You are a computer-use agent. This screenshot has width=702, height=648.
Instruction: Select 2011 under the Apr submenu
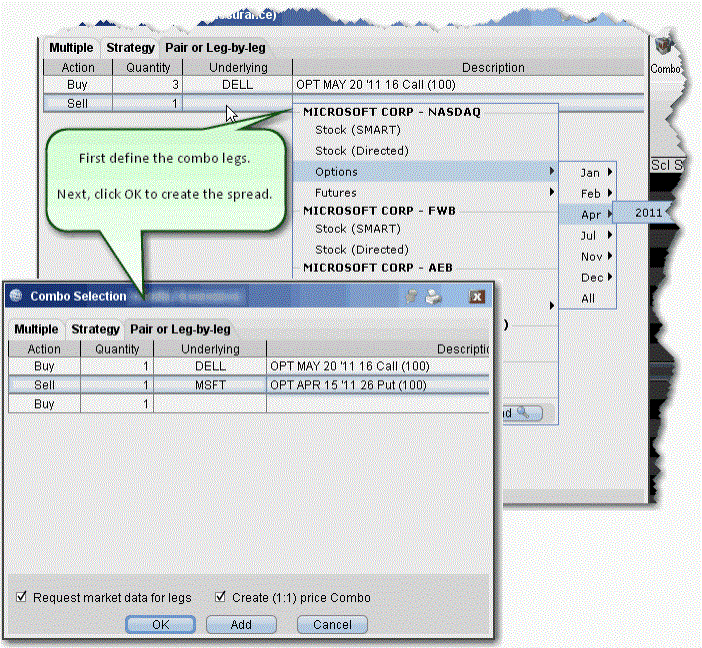(648, 213)
